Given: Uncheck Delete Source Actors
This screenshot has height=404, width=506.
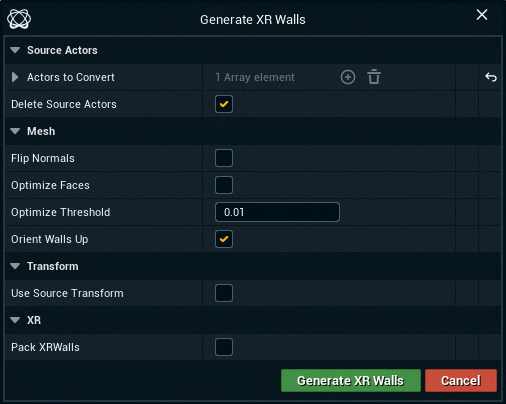Looking at the screenshot, I should [224, 104].
